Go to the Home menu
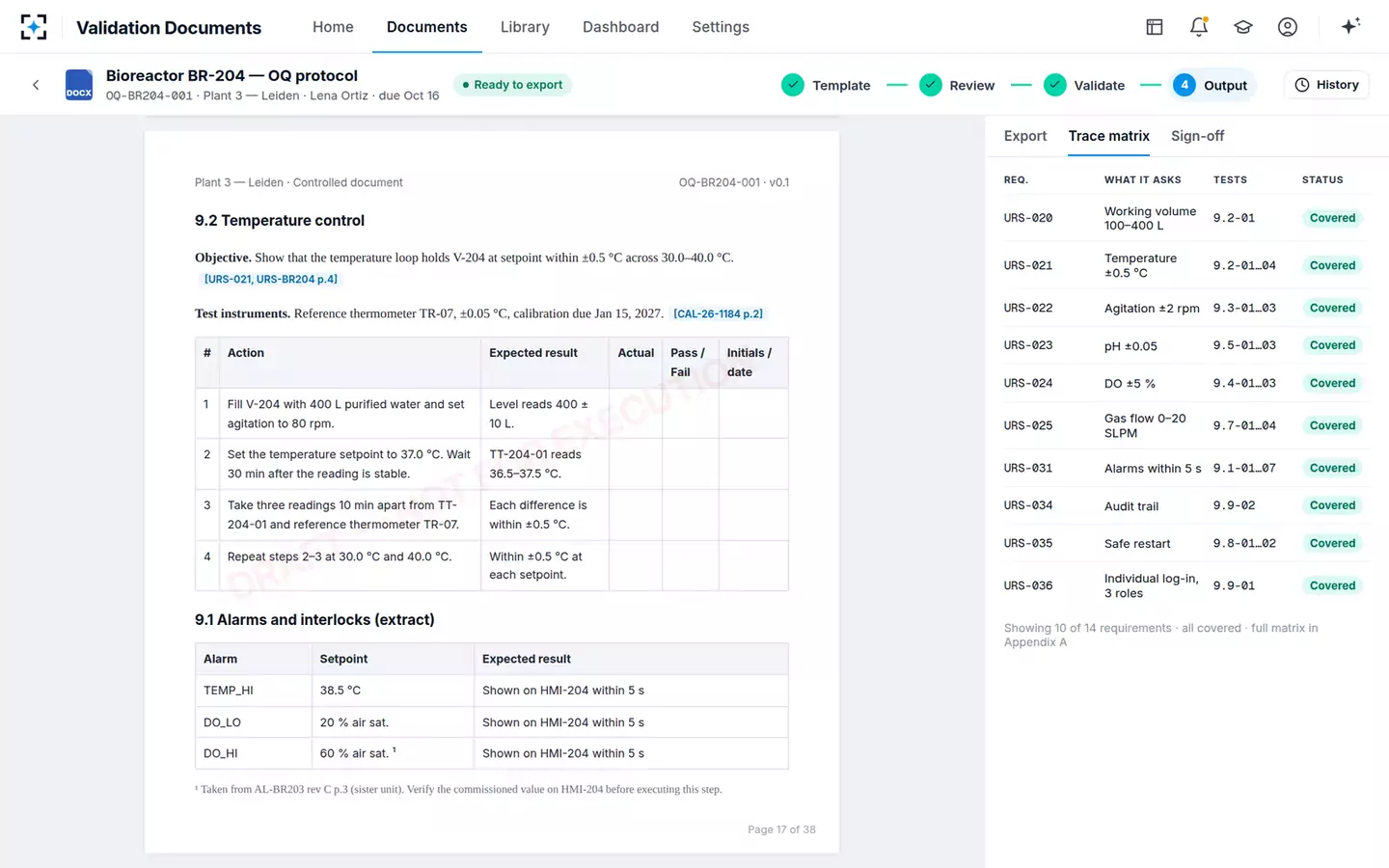The width and height of the screenshot is (1389, 868). pos(333,27)
